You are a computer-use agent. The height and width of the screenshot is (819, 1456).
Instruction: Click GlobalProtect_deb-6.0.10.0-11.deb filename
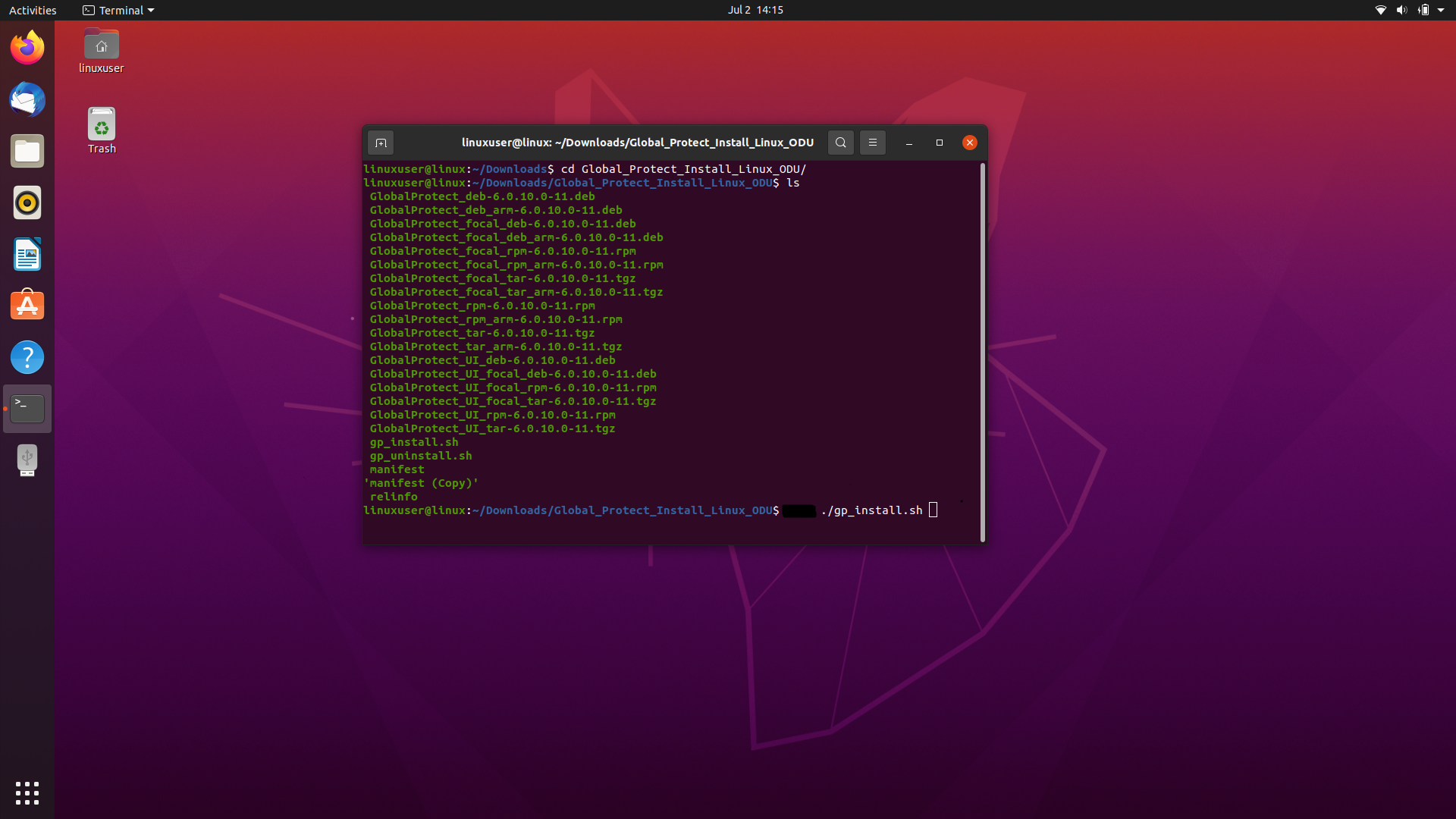point(482,196)
